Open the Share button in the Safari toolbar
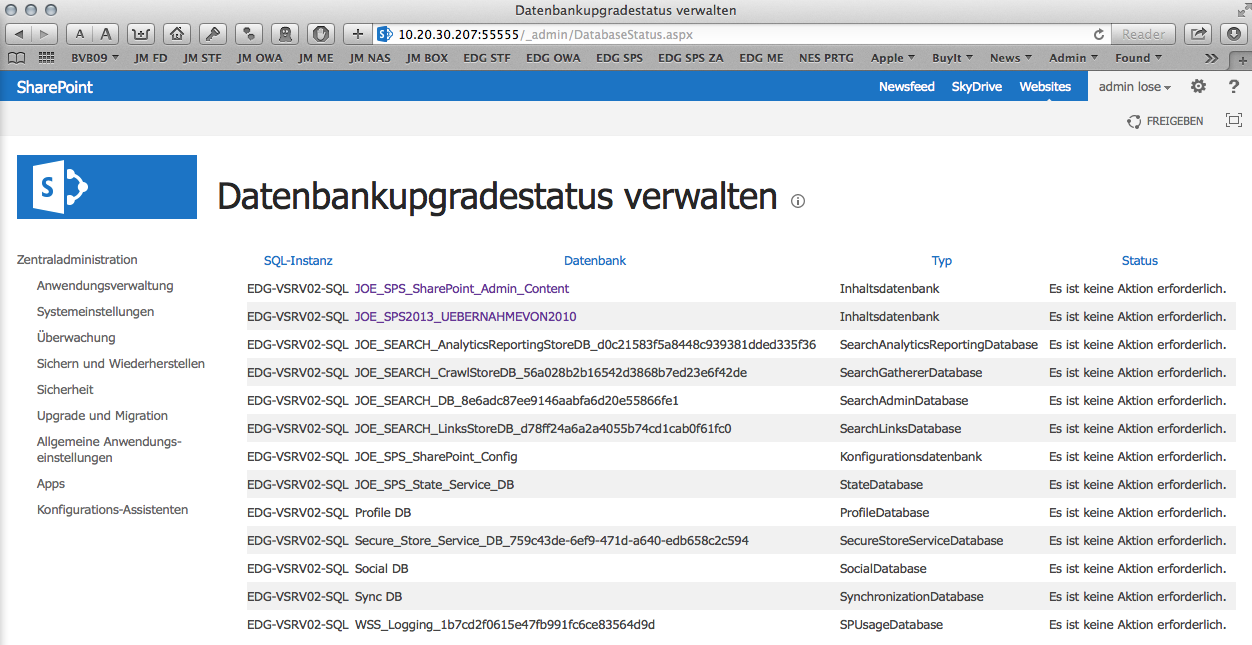Viewport: 1252px width, 645px height. [x=1198, y=34]
